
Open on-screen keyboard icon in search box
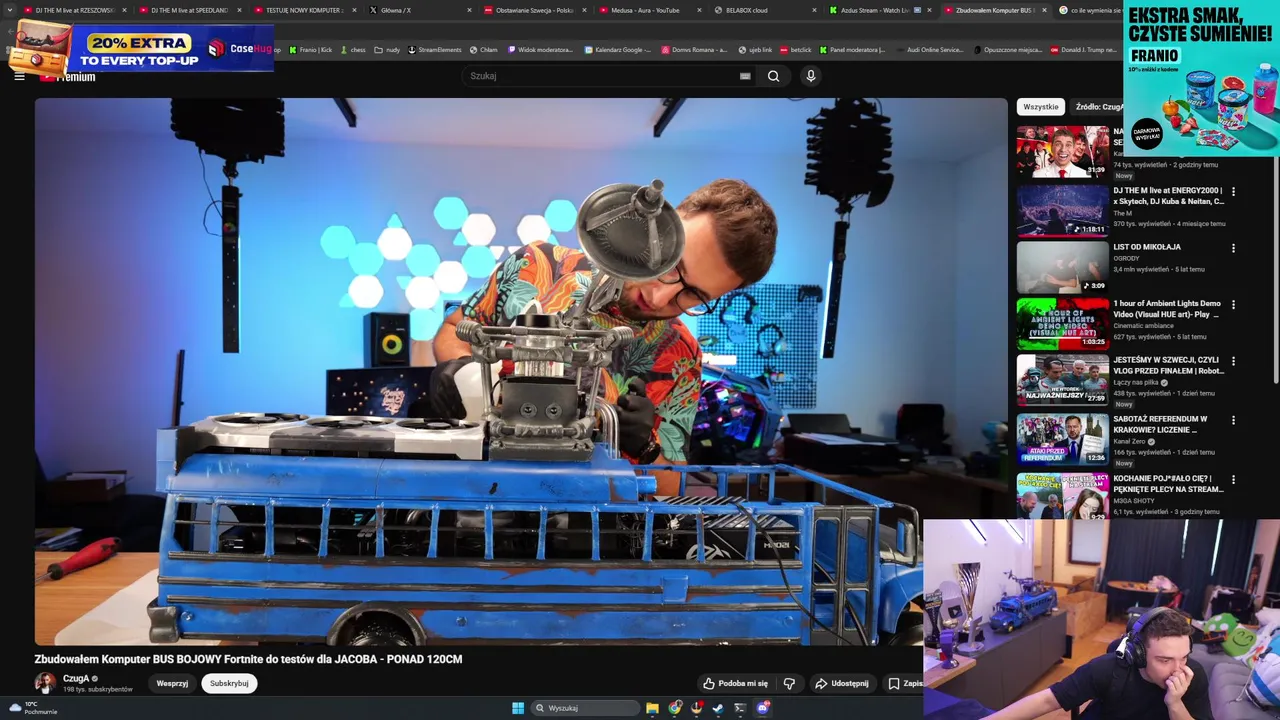tap(745, 76)
